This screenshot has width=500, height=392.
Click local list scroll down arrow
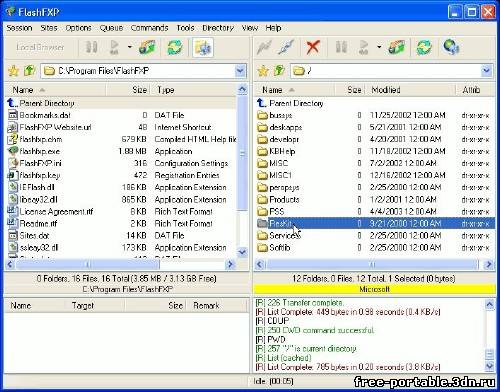coord(242,252)
